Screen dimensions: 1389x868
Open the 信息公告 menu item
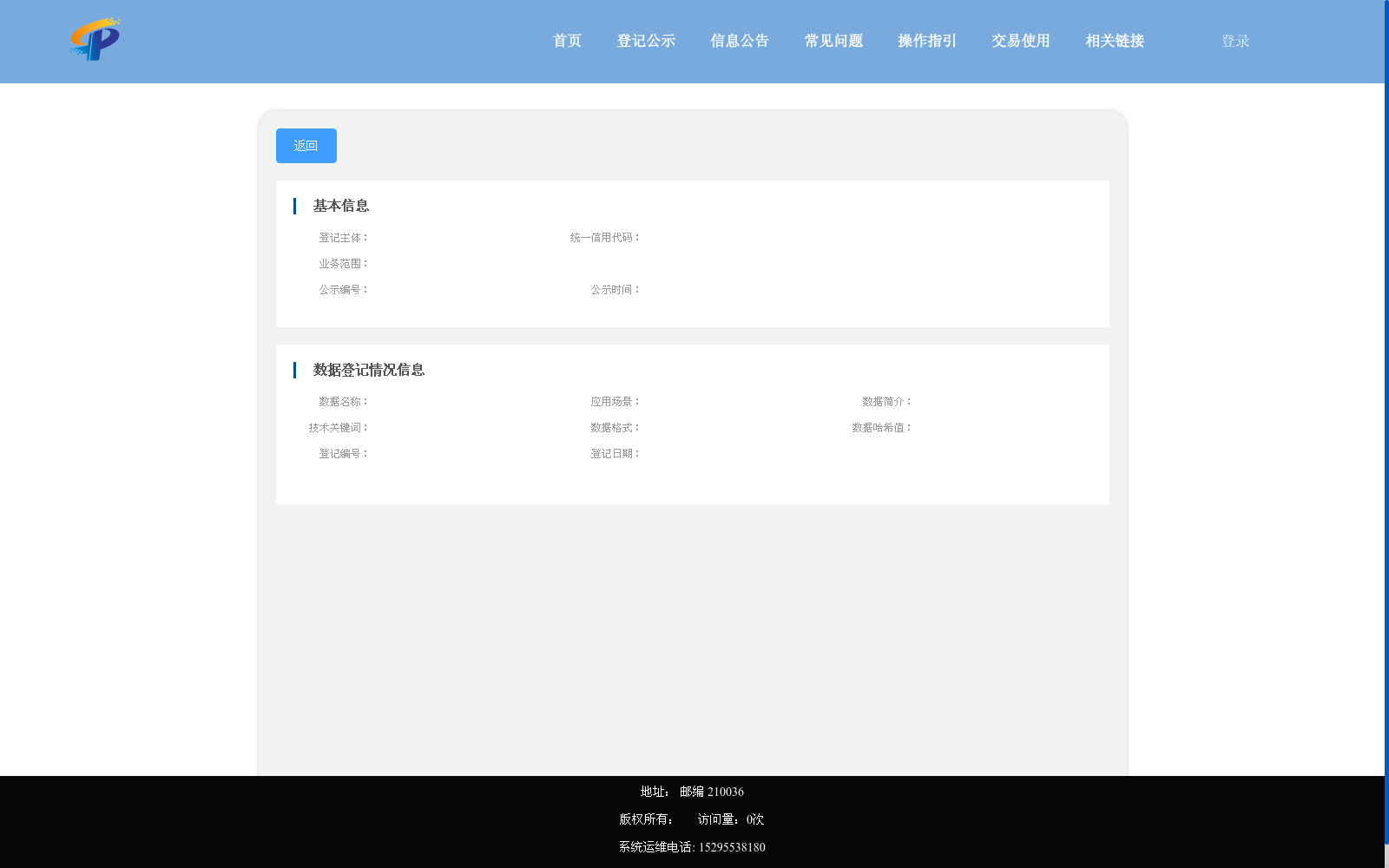[x=740, y=41]
